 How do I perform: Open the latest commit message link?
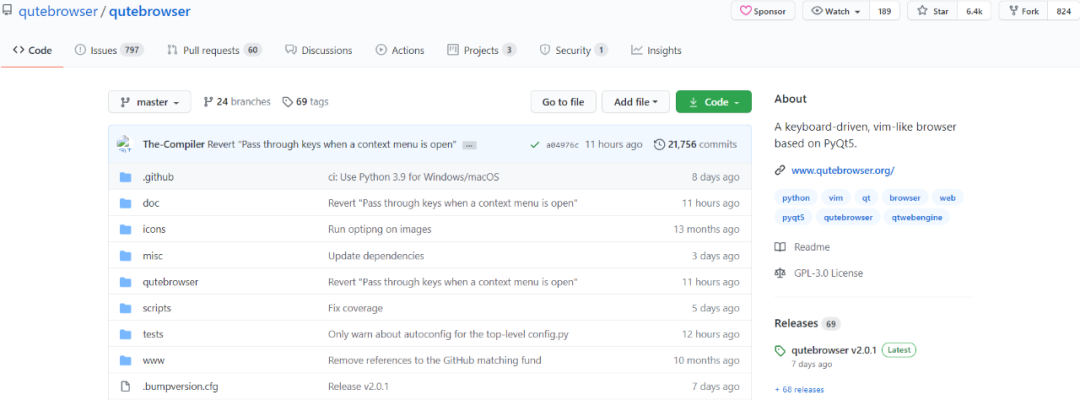(x=331, y=145)
